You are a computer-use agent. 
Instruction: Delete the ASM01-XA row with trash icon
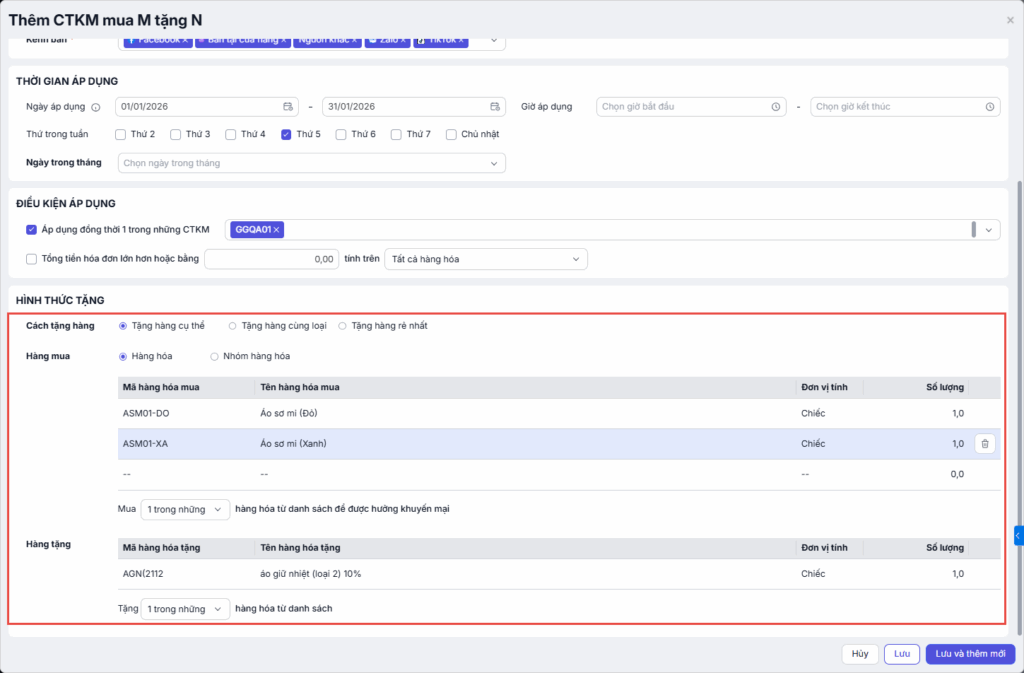(x=984, y=444)
